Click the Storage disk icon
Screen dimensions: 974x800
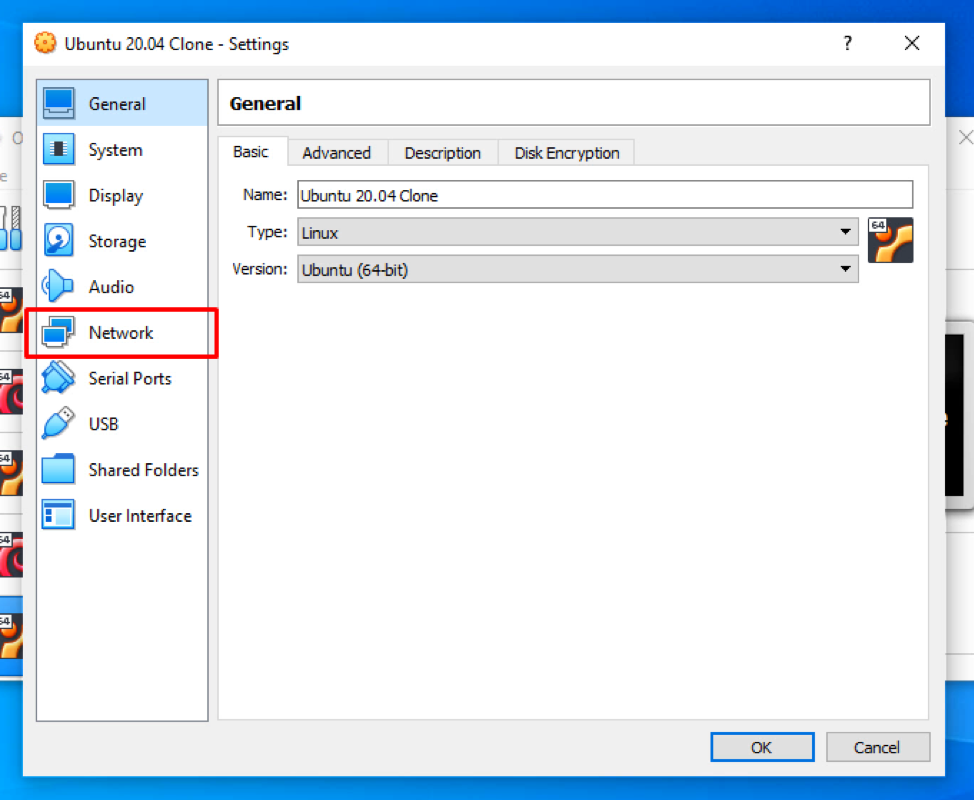[59, 240]
